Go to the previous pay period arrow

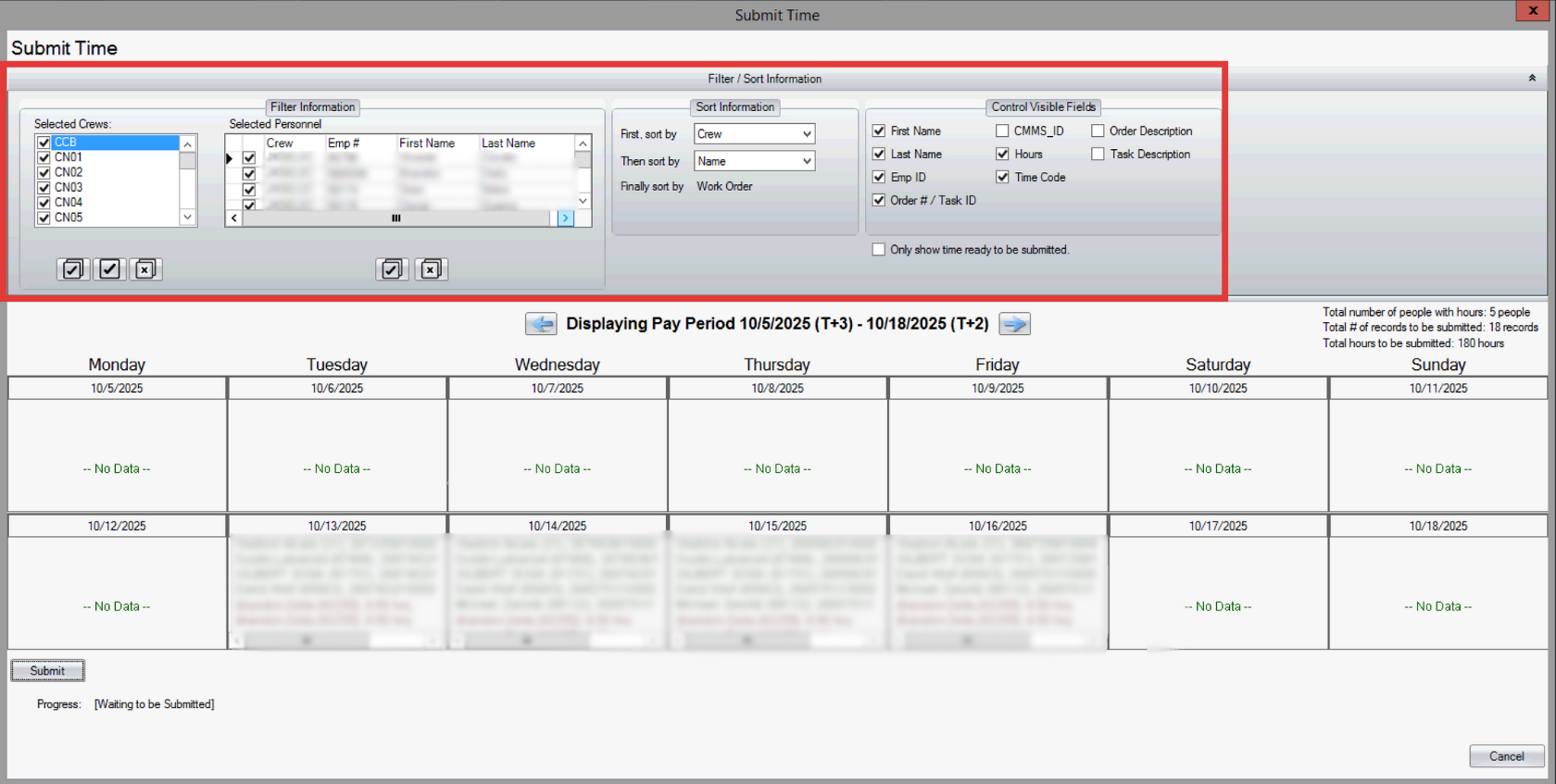pos(541,324)
